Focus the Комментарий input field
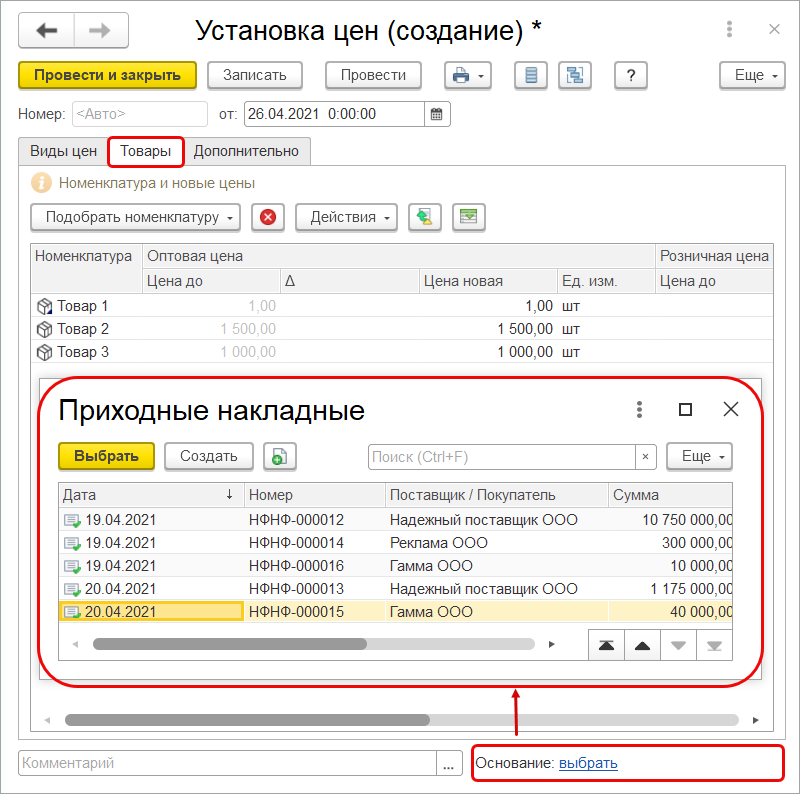Image resolution: width=800 pixels, height=794 pixels. click(x=228, y=763)
